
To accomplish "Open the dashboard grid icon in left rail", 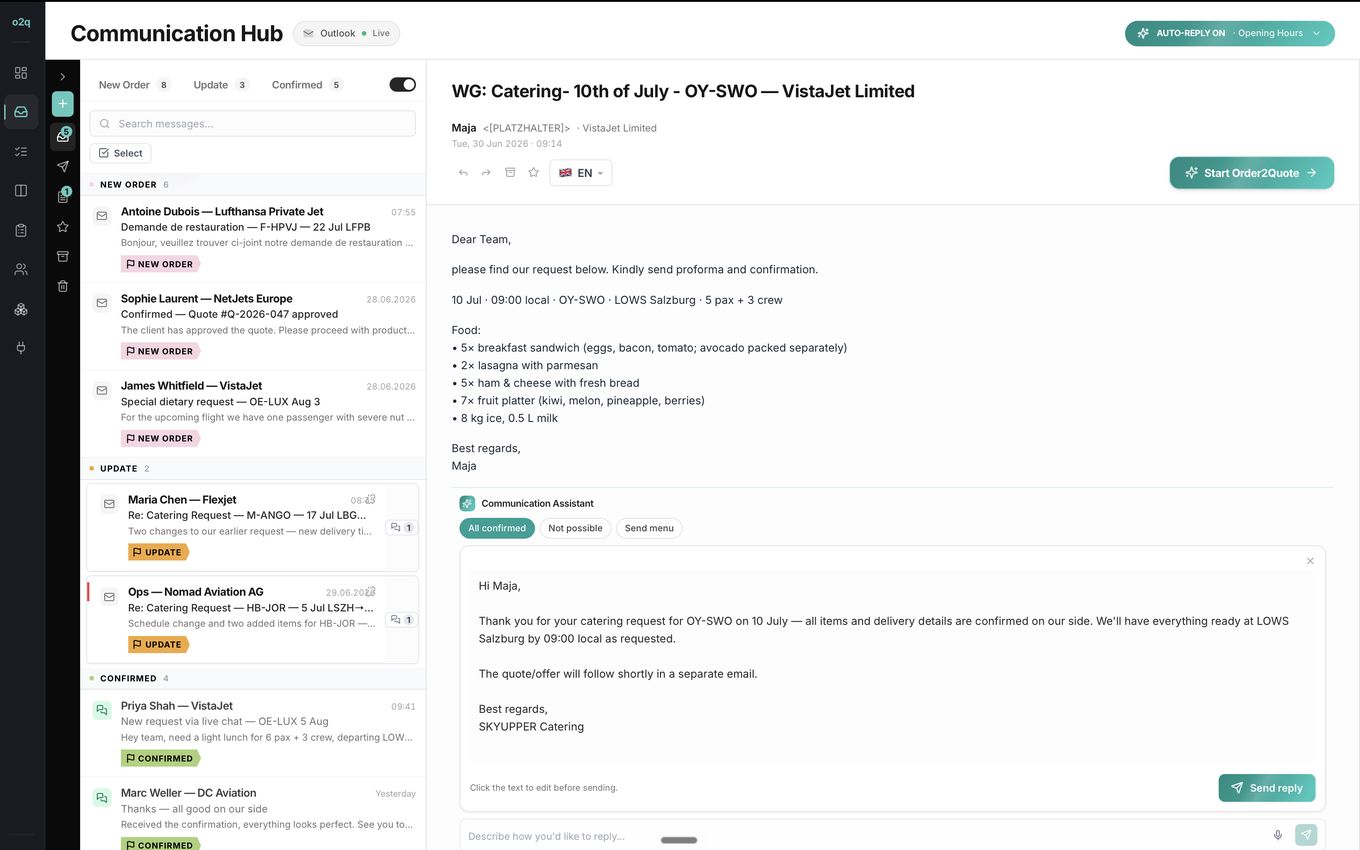I will coord(21,73).
